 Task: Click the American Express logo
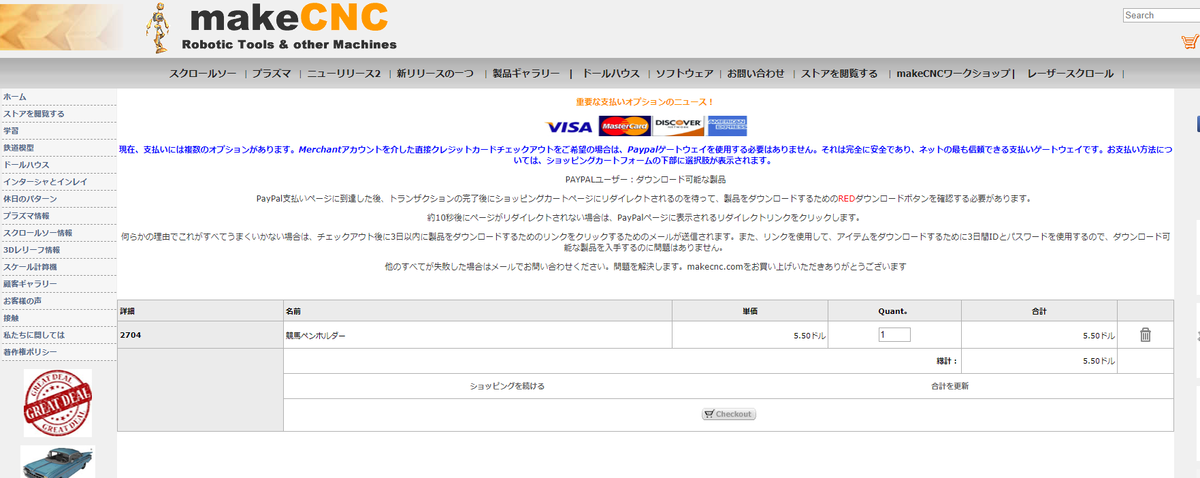pyautogui.click(x=727, y=126)
